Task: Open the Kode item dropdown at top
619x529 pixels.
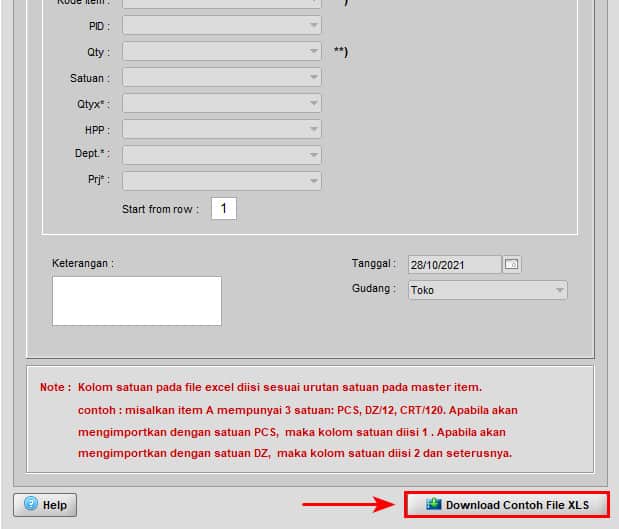Action: tap(314, 3)
